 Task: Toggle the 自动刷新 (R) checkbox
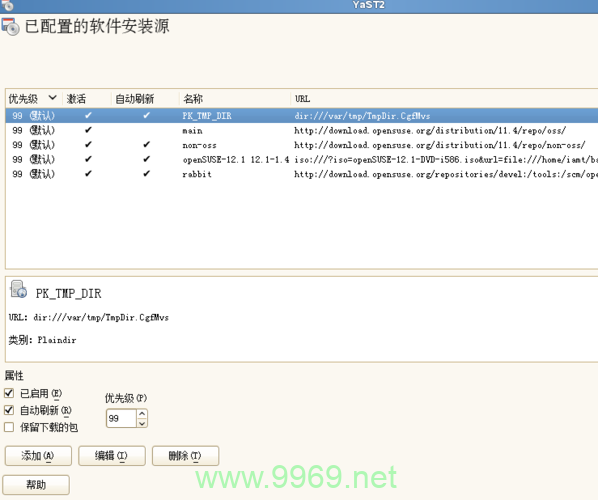coord(9,410)
